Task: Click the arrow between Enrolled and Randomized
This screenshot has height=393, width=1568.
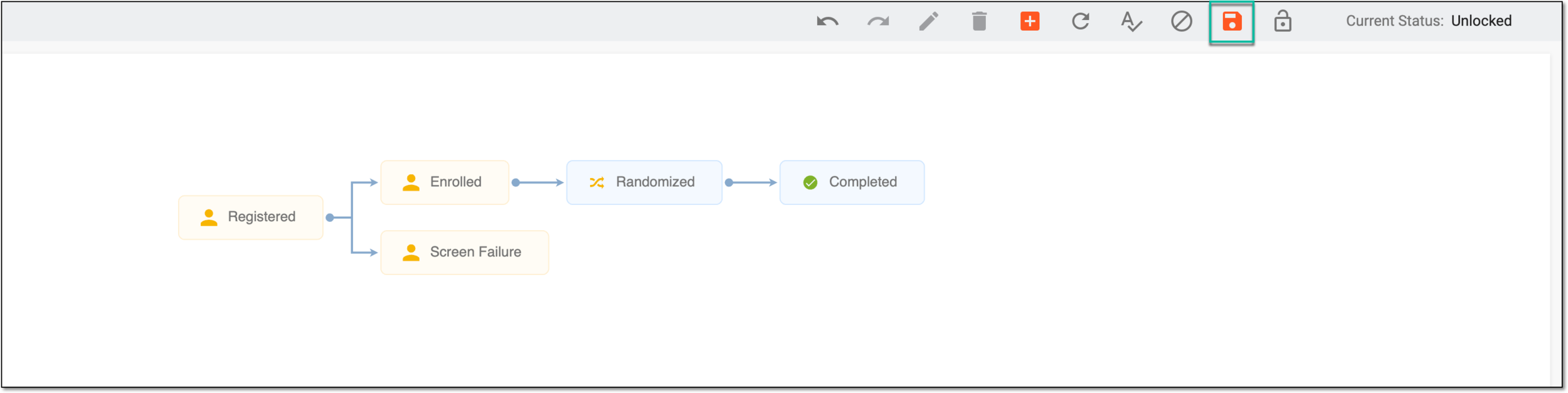Action: tap(538, 182)
